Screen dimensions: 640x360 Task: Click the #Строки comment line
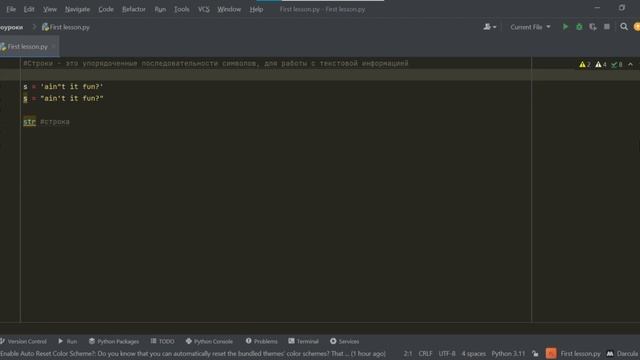216,63
